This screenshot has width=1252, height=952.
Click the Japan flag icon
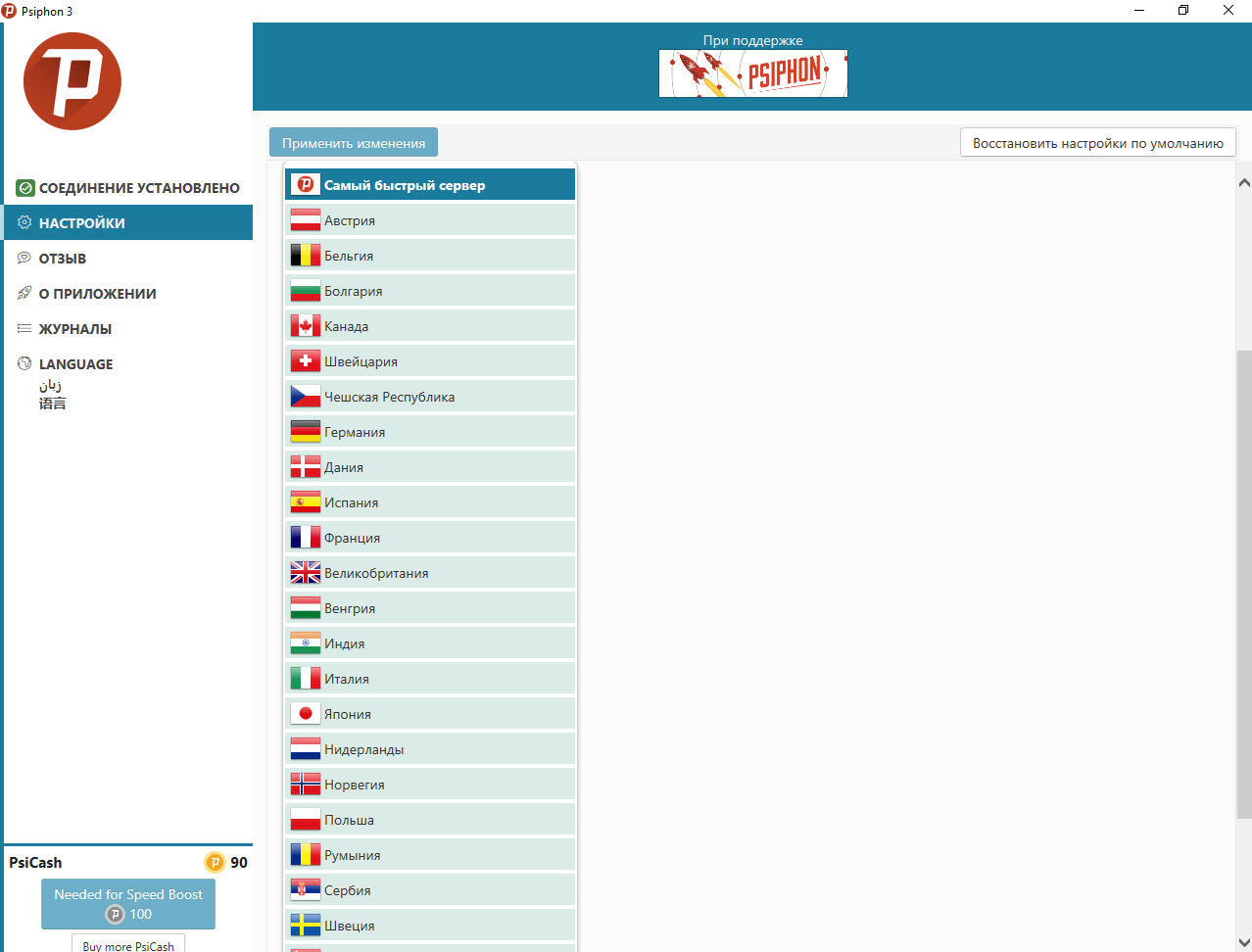click(x=306, y=714)
